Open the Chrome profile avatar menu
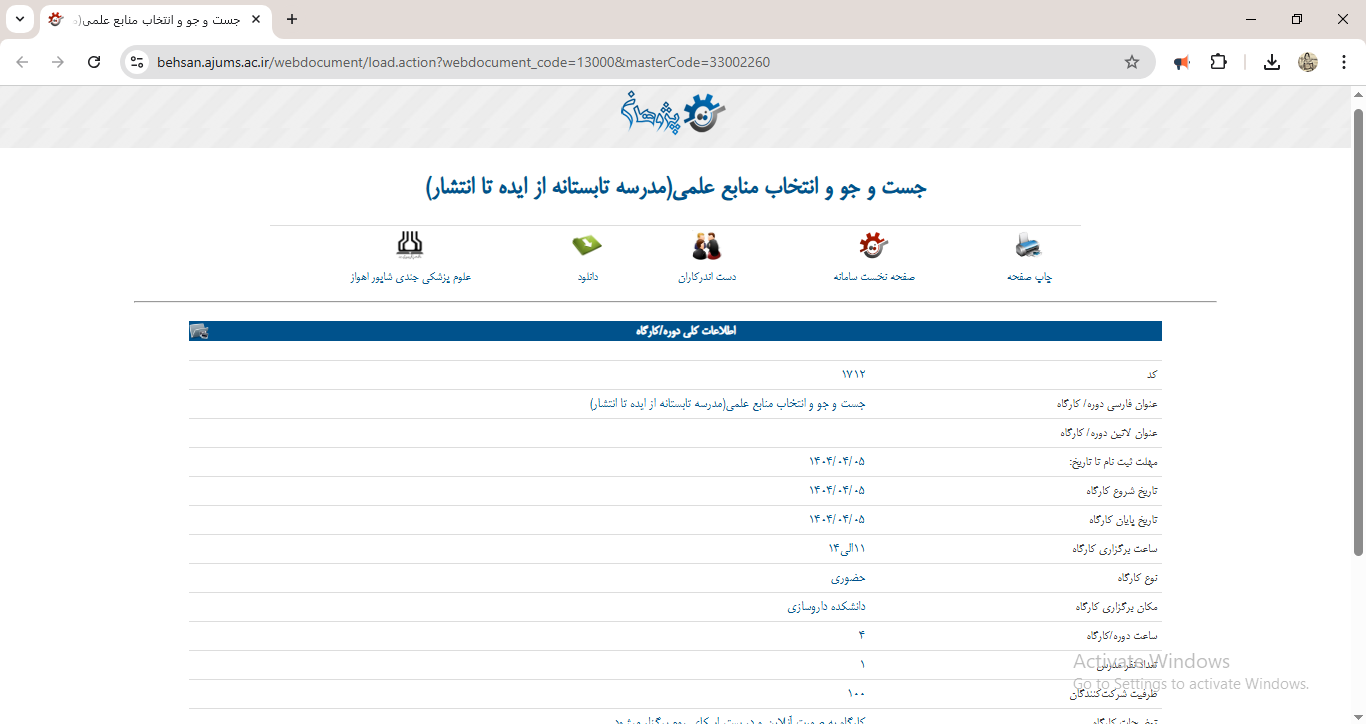Image resolution: width=1366 pixels, height=724 pixels. coord(1307,62)
